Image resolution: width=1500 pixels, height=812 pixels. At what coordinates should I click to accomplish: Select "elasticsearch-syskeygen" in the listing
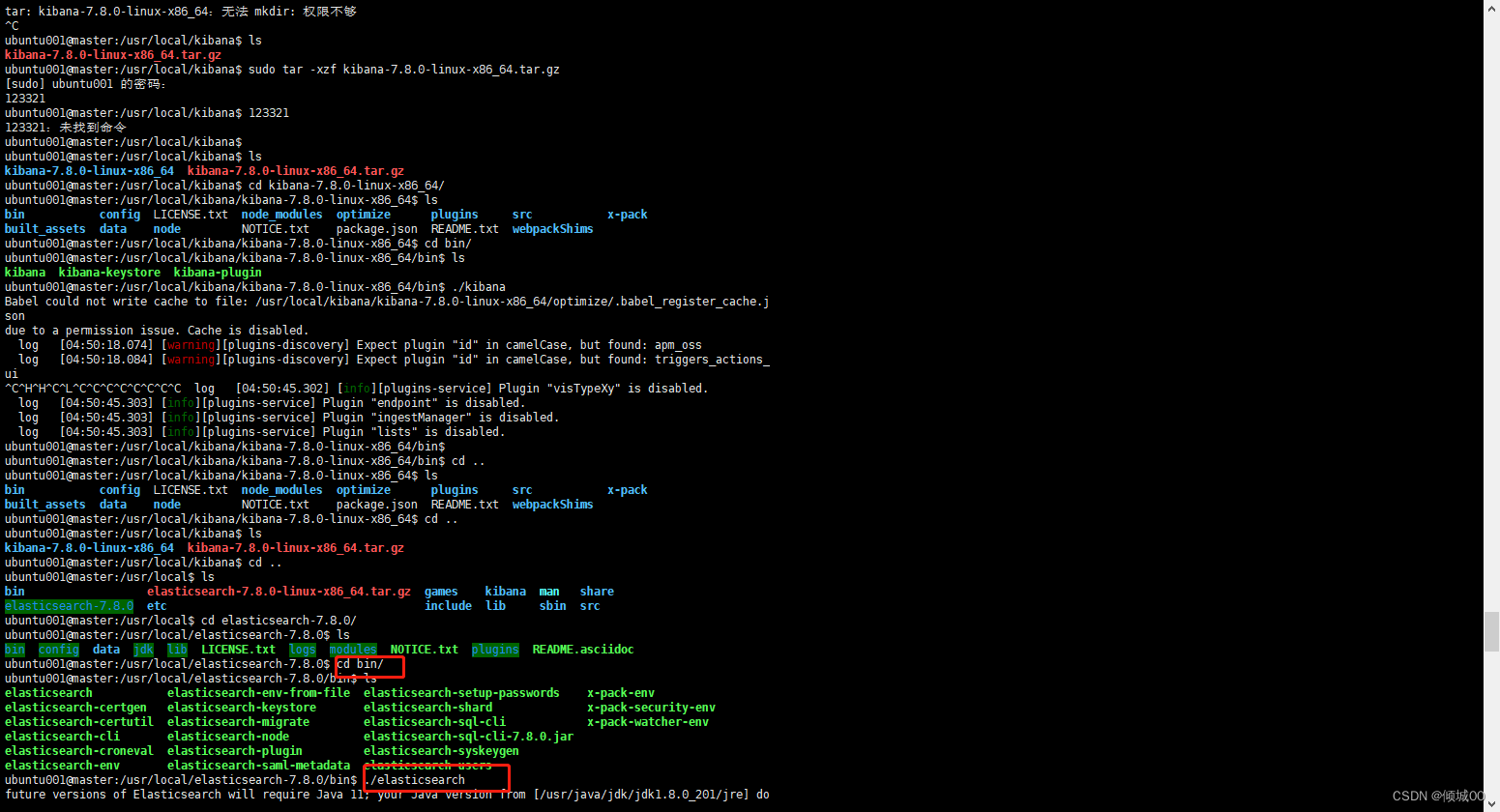tap(441, 751)
